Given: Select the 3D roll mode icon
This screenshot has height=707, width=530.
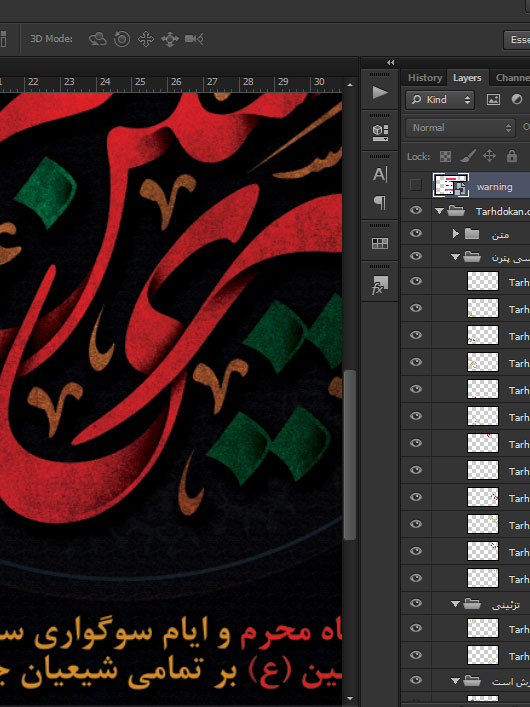Looking at the screenshot, I should 122,39.
